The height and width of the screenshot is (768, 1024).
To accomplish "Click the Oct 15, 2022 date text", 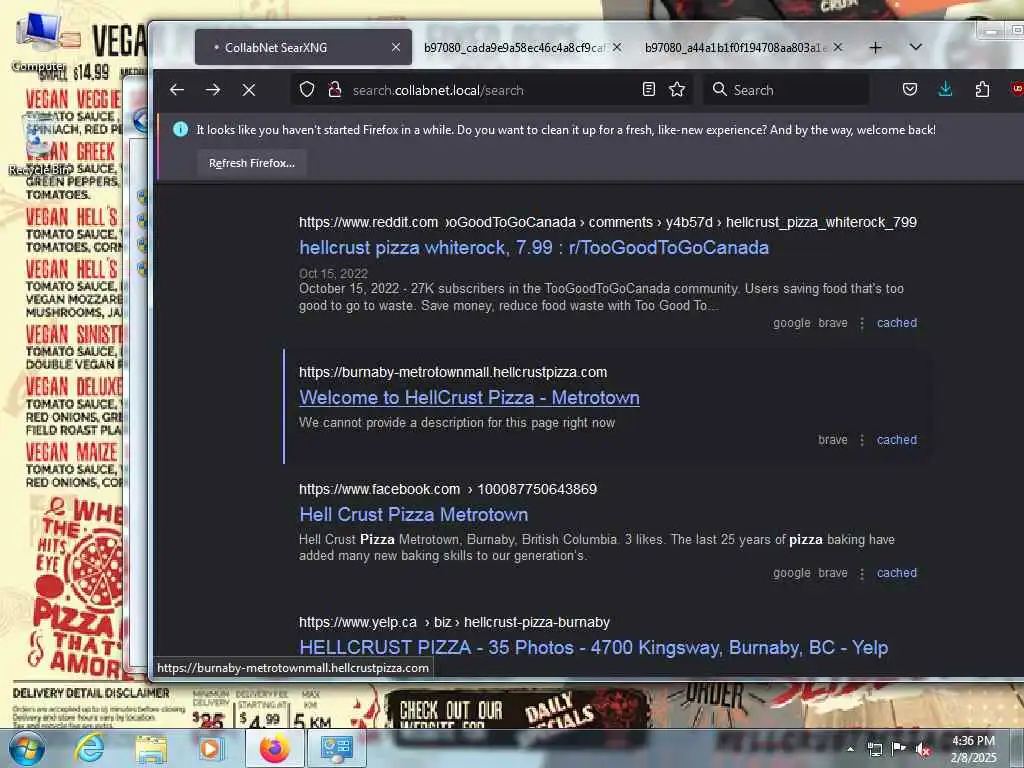I will click(x=333, y=273).
